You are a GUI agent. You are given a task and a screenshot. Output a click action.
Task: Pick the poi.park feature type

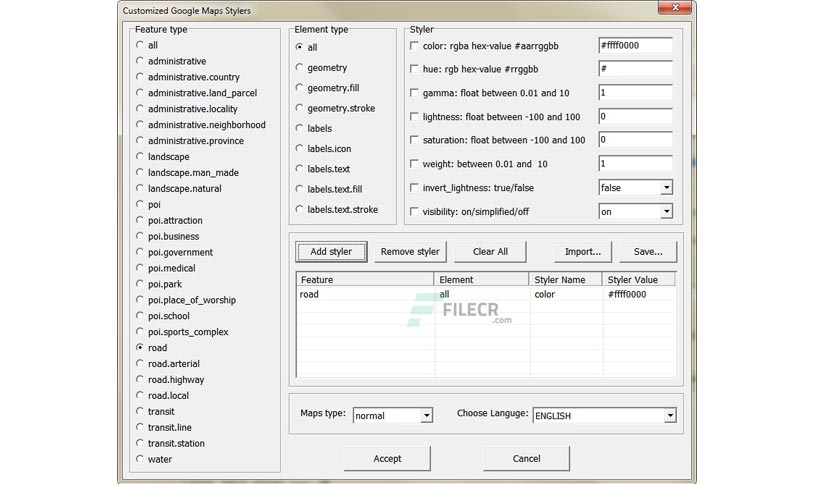pos(140,284)
